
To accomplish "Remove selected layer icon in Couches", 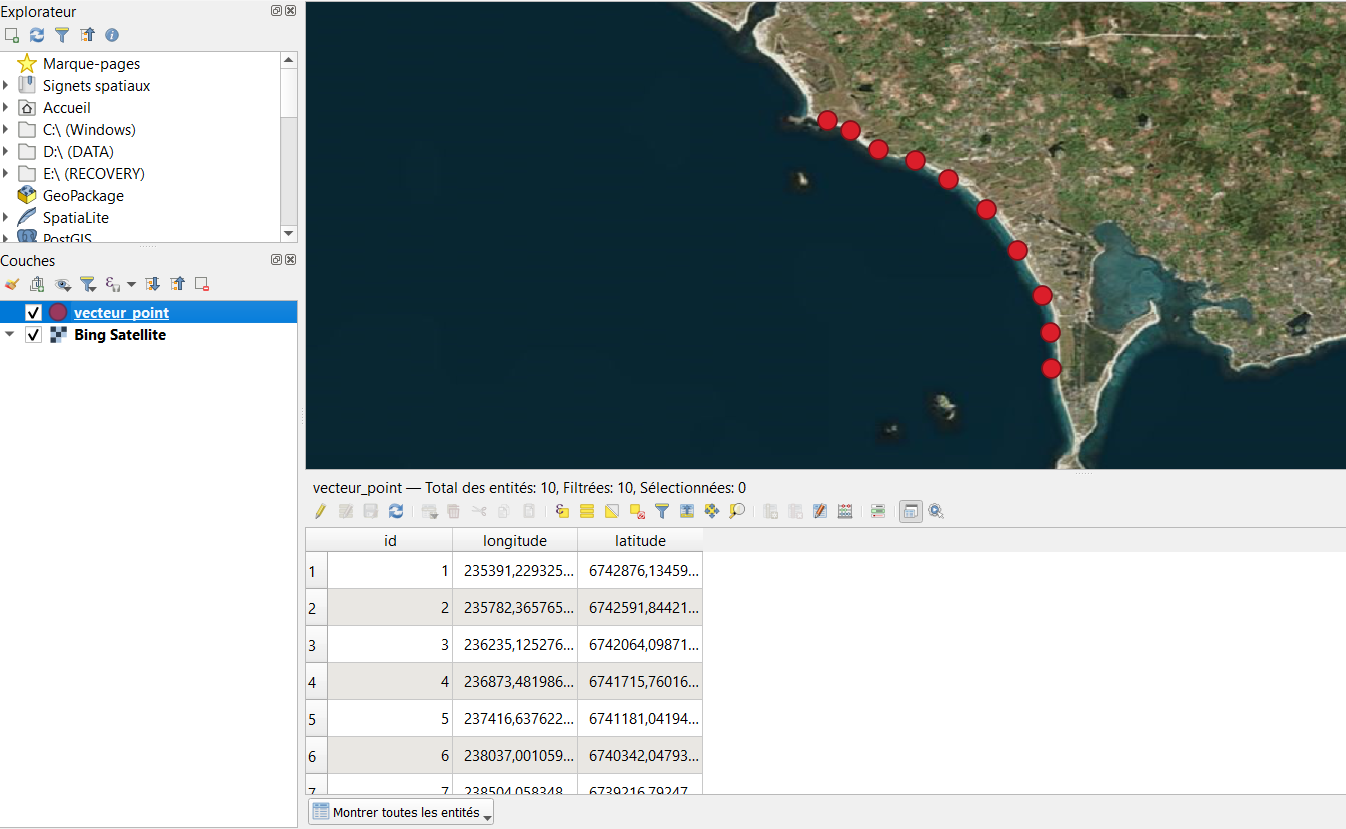I will (202, 284).
